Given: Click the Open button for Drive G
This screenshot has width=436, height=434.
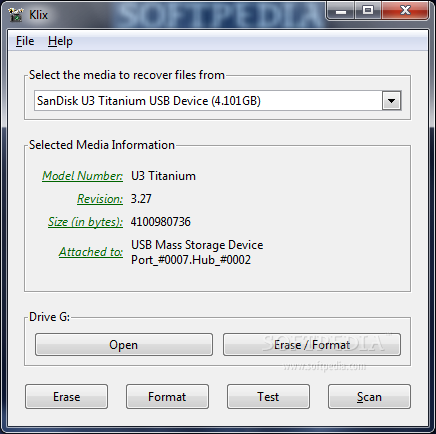Looking at the screenshot, I should coord(124,345).
